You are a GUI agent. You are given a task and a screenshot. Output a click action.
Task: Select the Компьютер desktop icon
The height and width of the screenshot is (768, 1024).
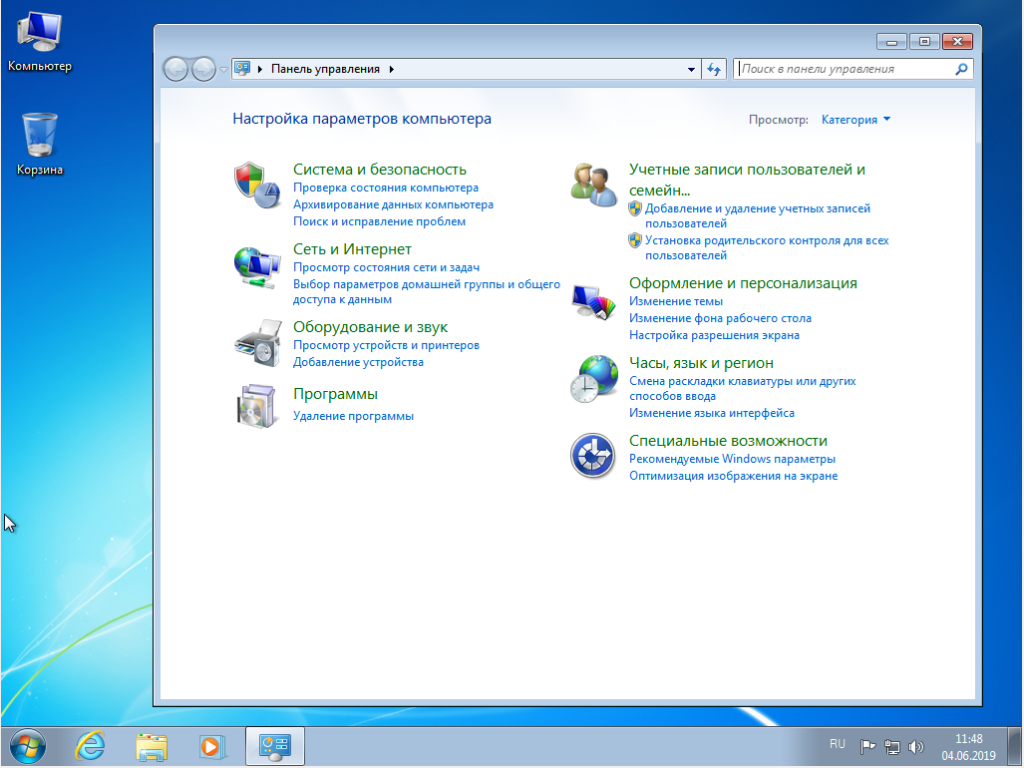tap(40, 40)
